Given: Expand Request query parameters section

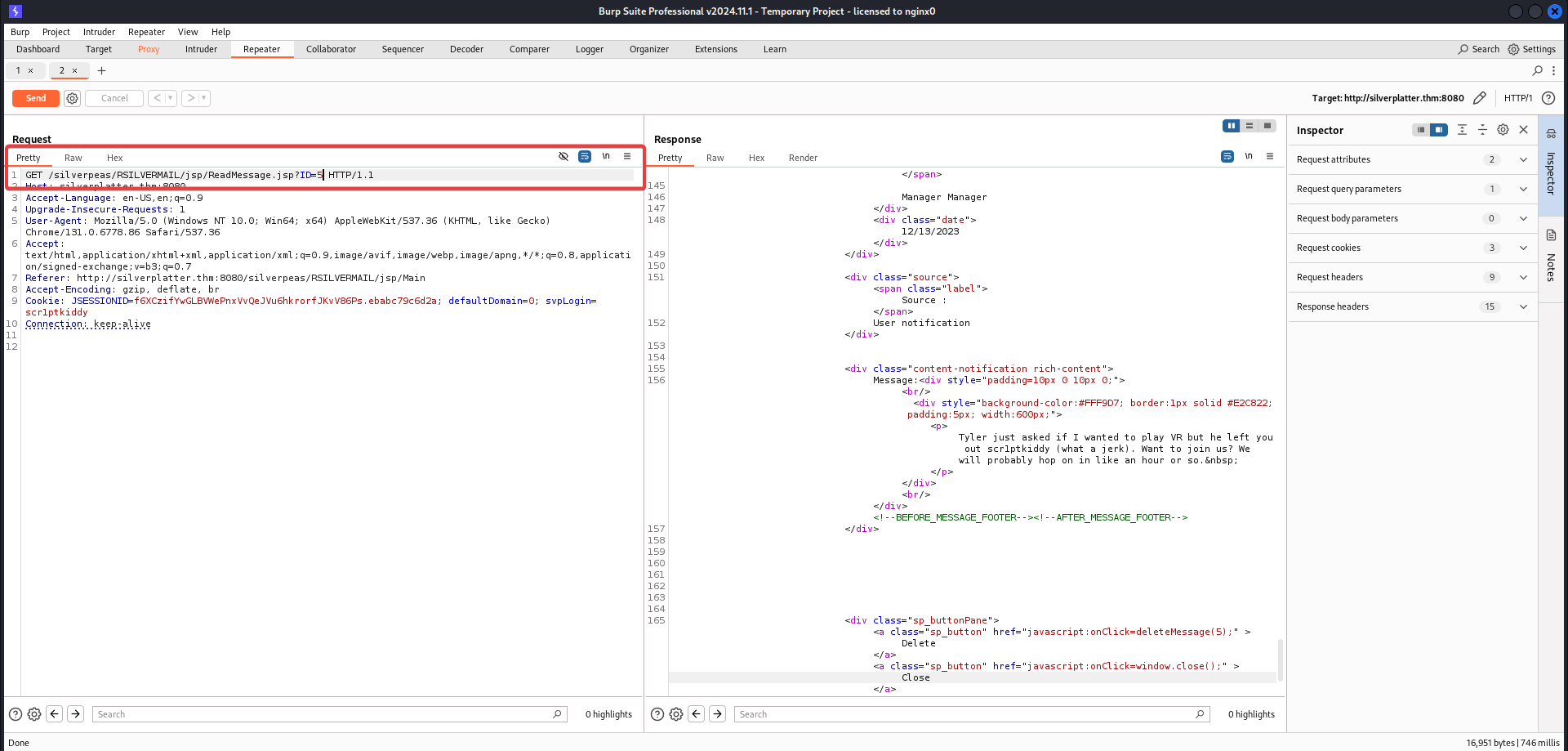Looking at the screenshot, I should (x=1412, y=189).
